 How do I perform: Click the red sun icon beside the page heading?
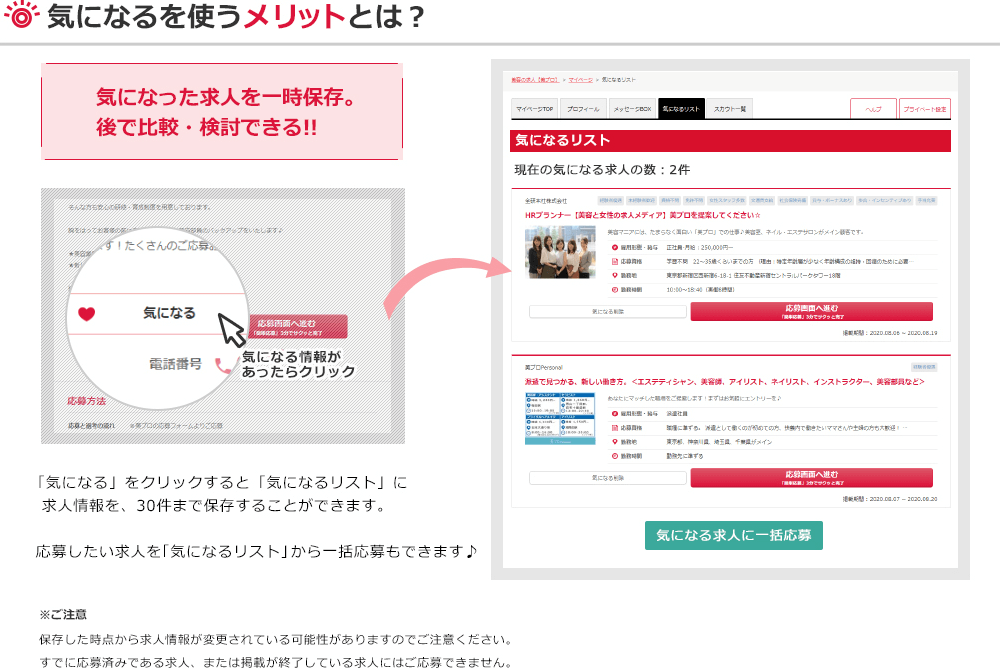point(21,19)
